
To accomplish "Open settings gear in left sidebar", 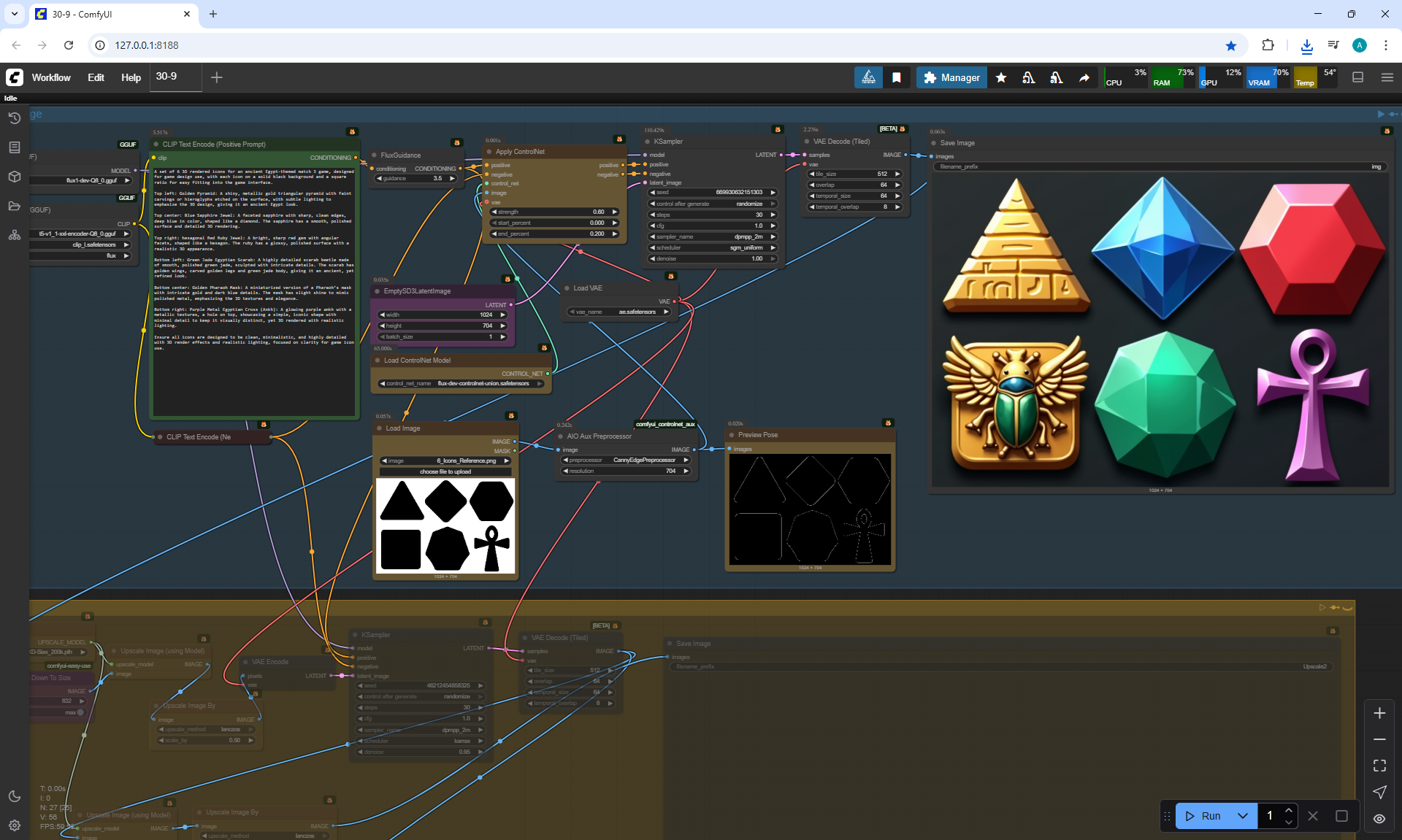I will click(x=14, y=825).
